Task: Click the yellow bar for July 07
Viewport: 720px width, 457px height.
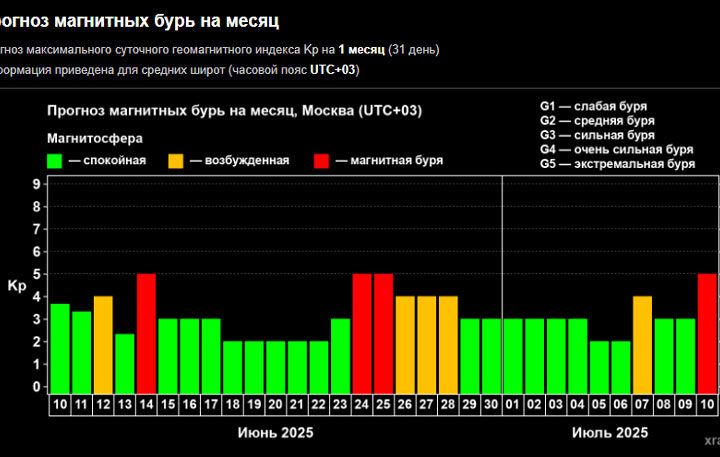Action: pos(642,343)
